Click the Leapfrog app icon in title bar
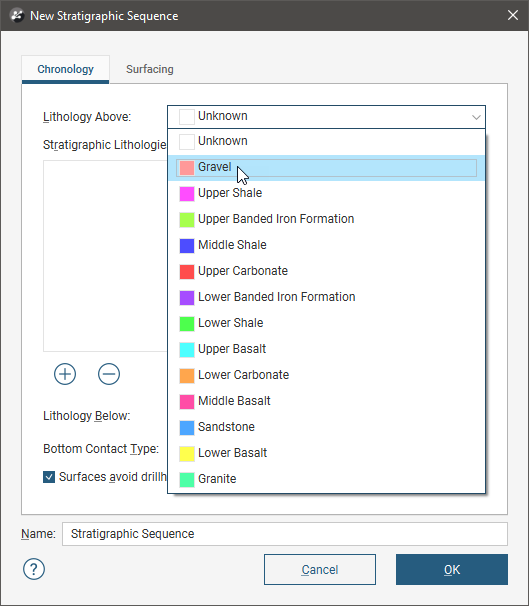This screenshot has height=606, width=529. coord(17,15)
